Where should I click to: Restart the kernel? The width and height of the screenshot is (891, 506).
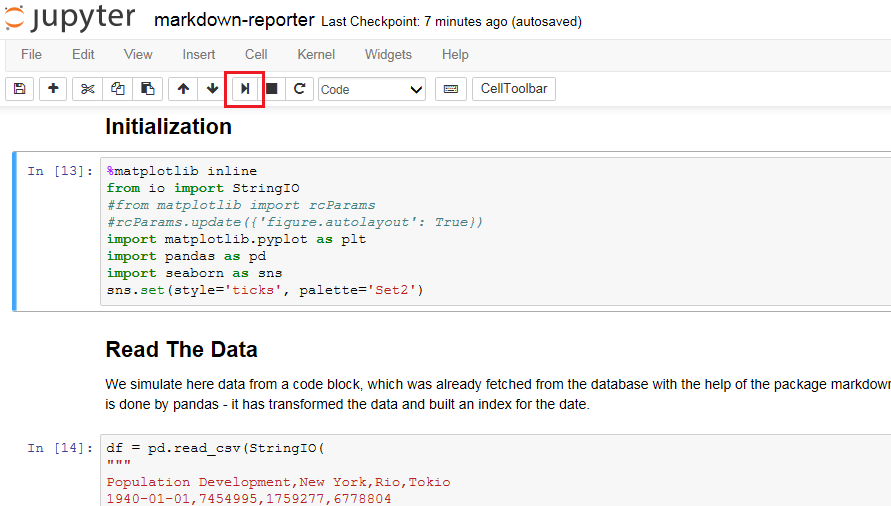pyautogui.click(x=299, y=89)
